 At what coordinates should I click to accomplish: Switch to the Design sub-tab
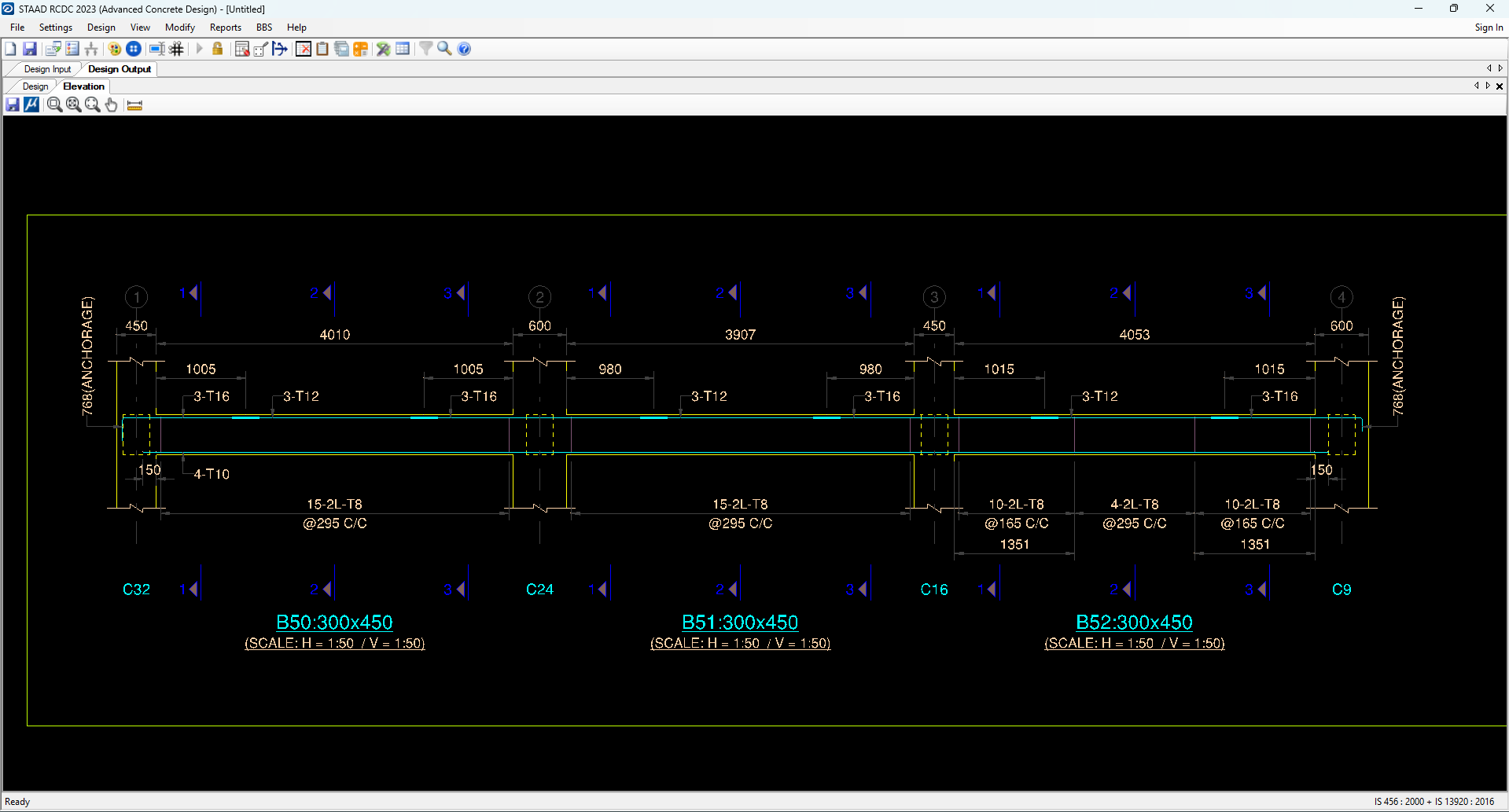point(35,86)
